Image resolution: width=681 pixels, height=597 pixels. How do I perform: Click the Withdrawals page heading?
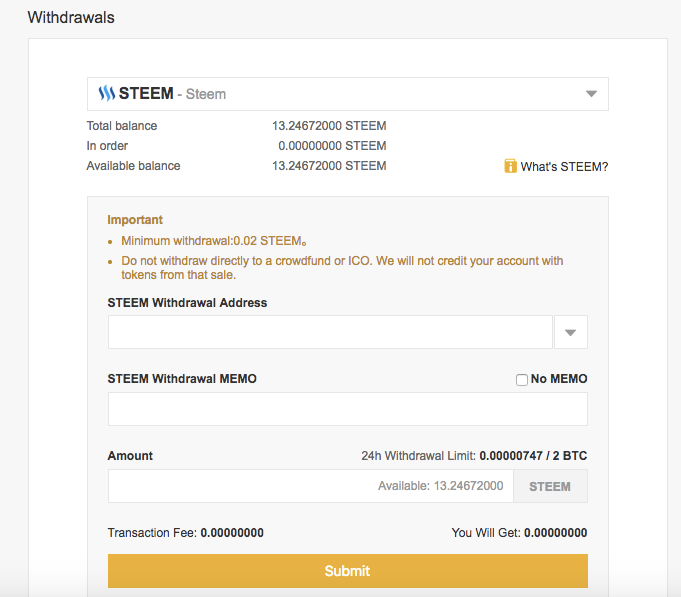(71, 18)
